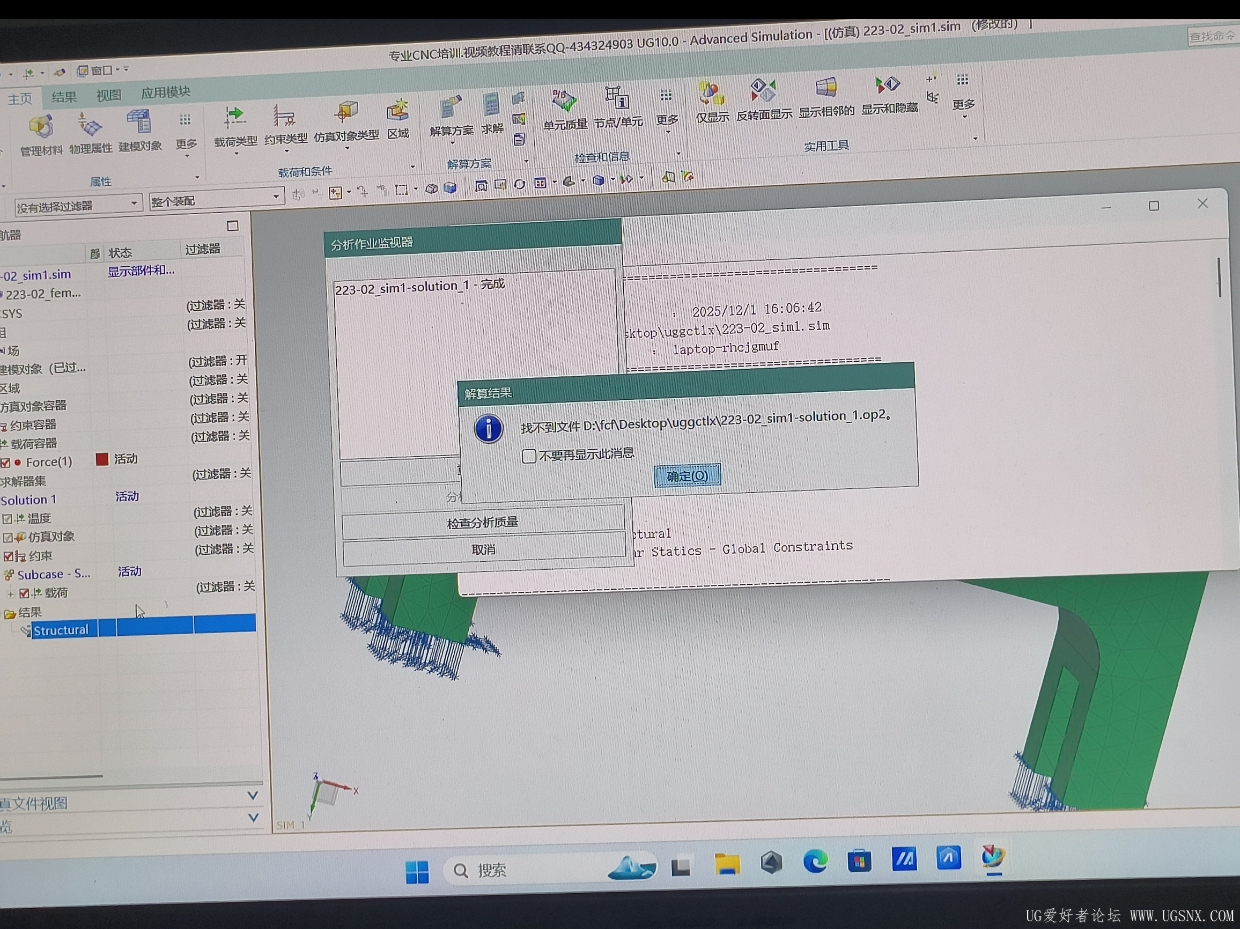Screen dimensions: 1240x929
Task: Switch to the 结果 (Results) ribbon tab
Action: pyautogui.click(x=64, y=97)
